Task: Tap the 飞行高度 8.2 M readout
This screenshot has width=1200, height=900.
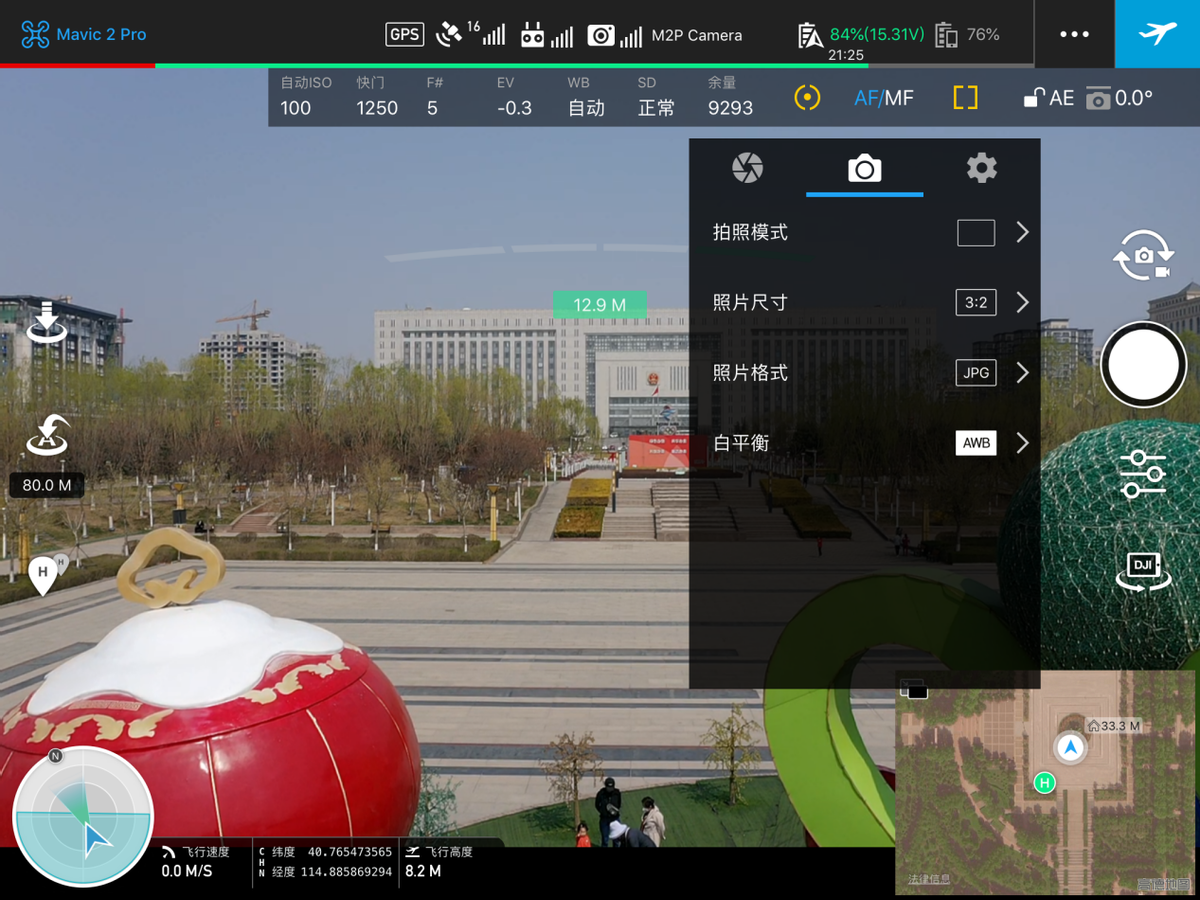Action: 439,862
